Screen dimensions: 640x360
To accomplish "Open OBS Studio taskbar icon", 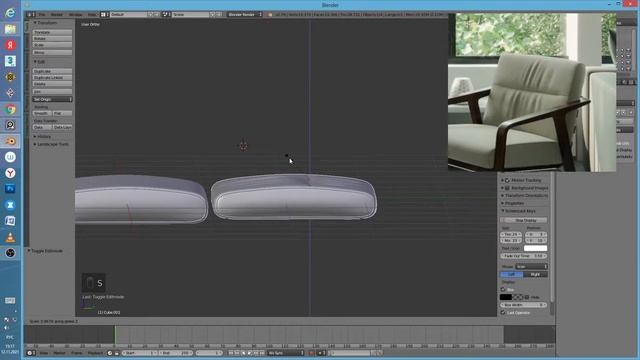I will 10,253.
